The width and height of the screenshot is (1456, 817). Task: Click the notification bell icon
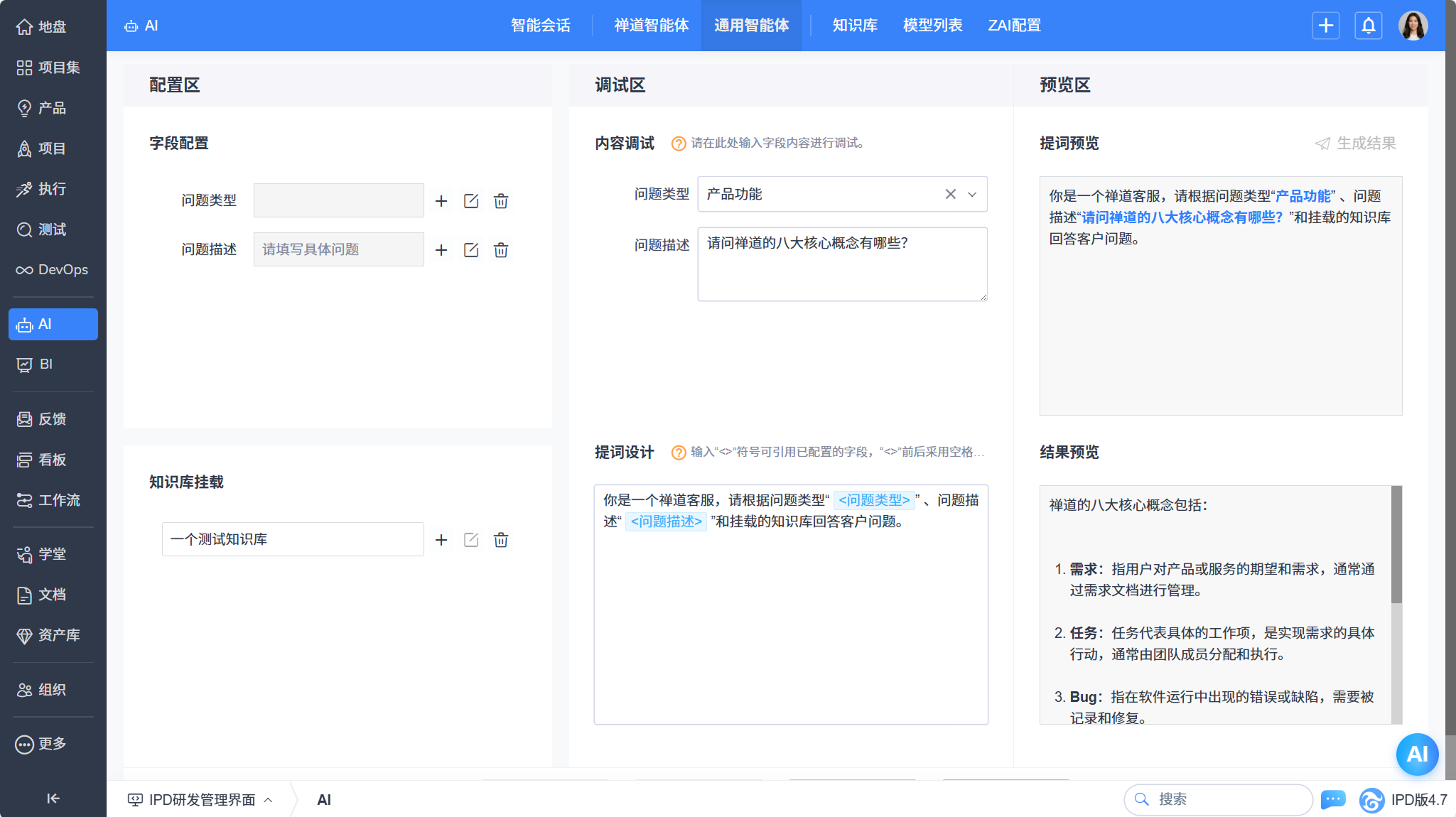[x=1369, y=26]
